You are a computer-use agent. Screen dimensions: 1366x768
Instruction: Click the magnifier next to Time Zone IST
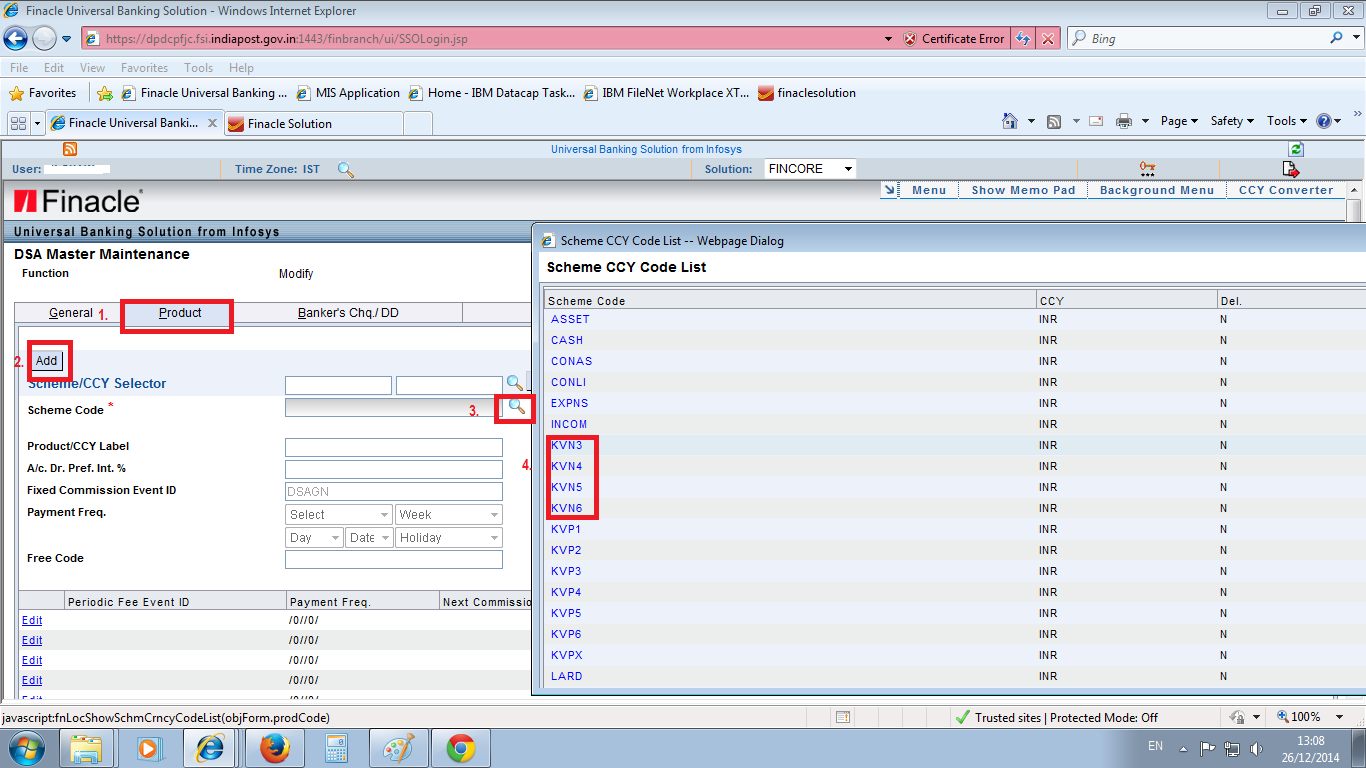pos(345,170)
